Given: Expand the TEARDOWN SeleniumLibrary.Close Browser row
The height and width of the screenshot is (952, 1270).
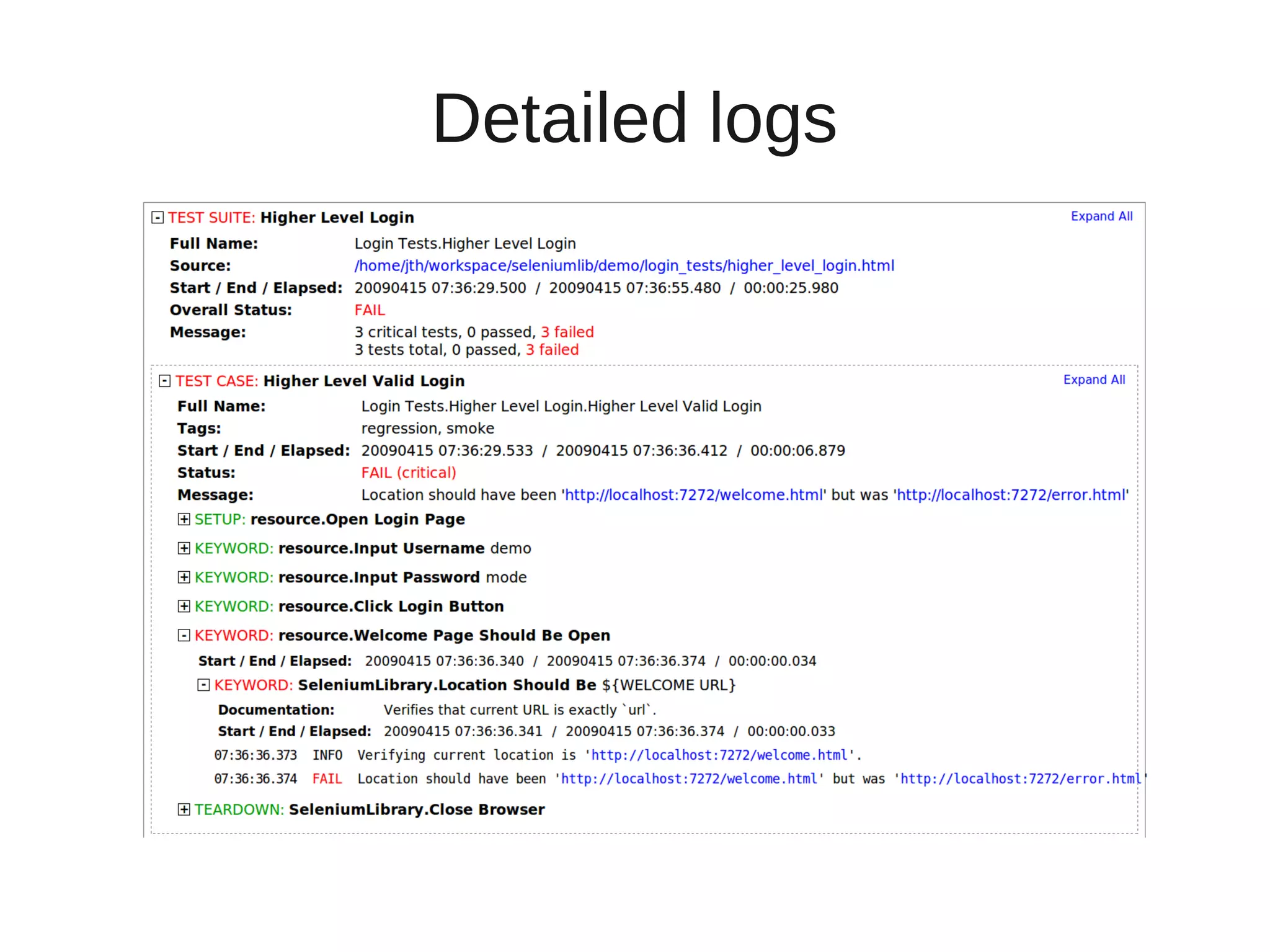Looking at the screenshot, I should tap(184, 809).
